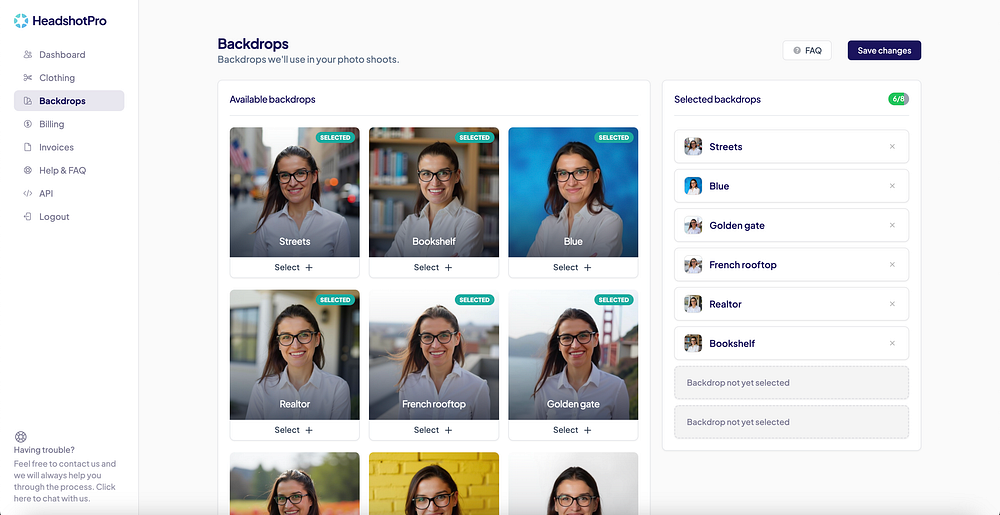Click the French rooftop mini thumbnail in selected list

[693, 265]
